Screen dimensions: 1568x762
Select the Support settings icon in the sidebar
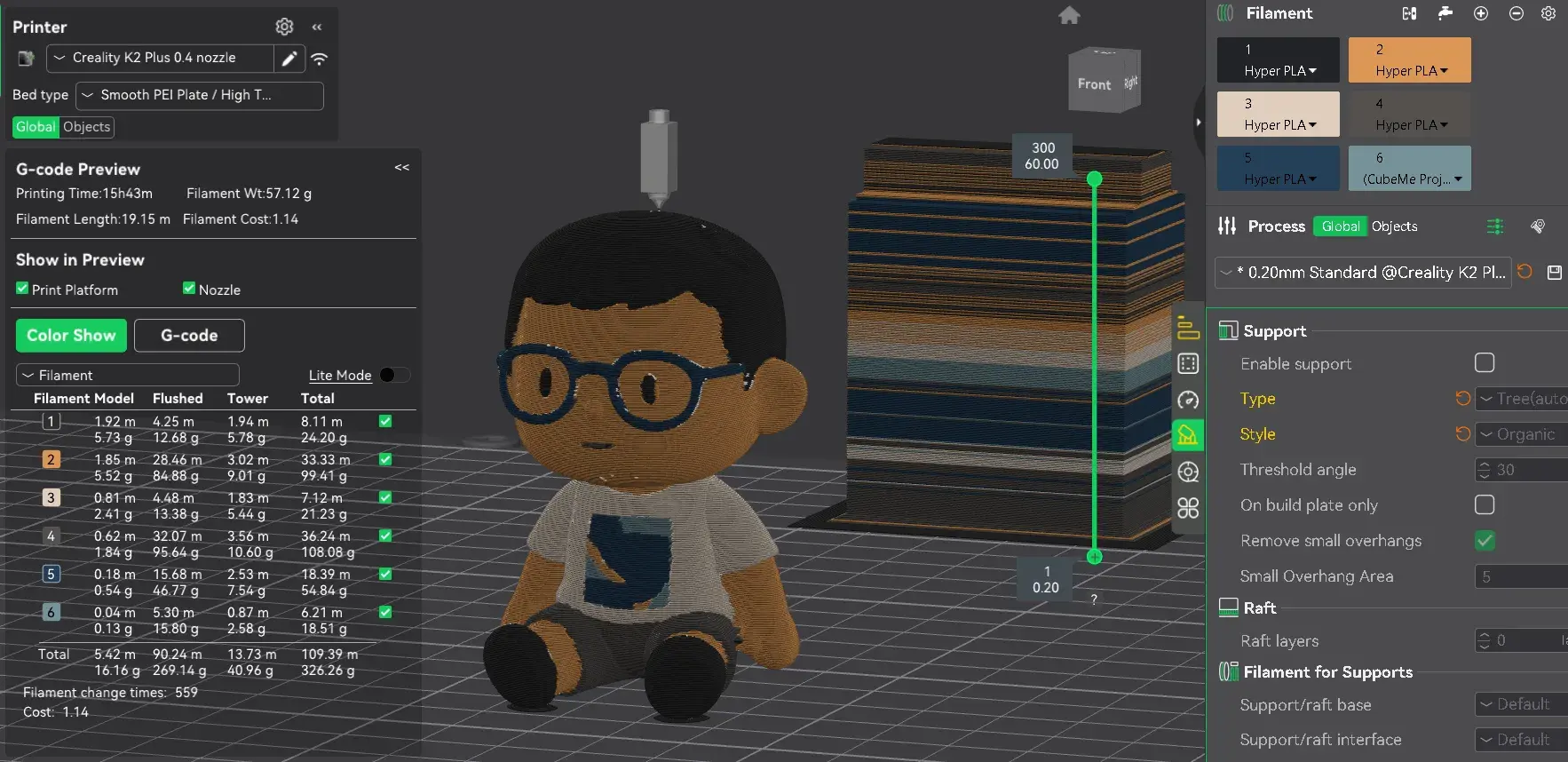tap(1188, 435)
